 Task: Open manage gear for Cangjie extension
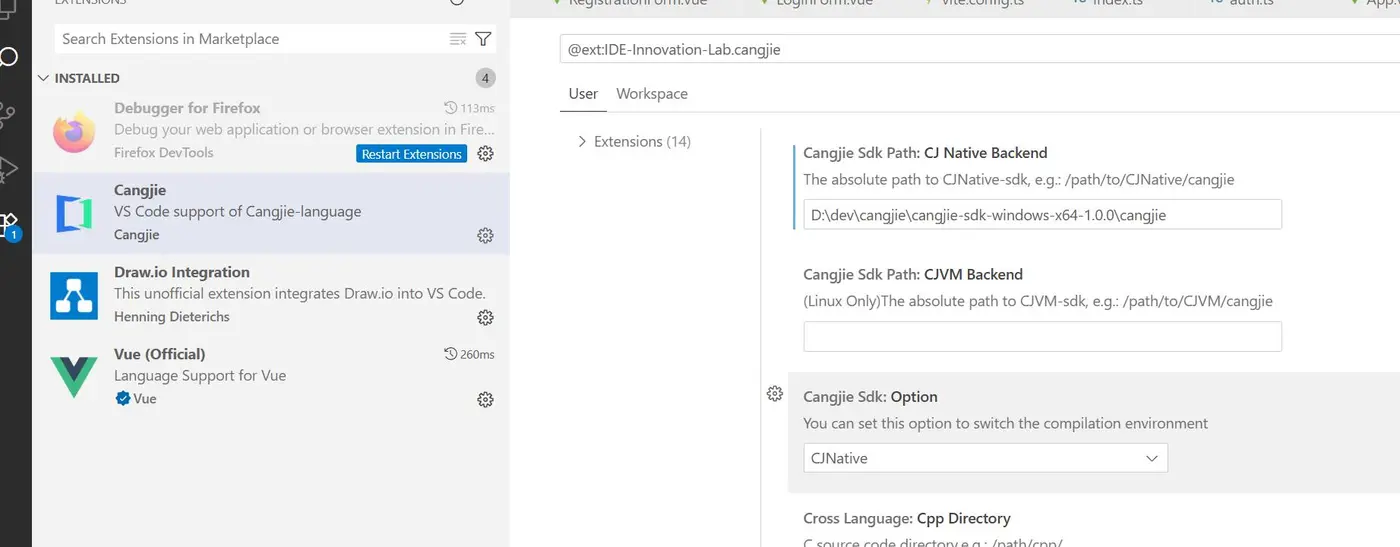[x=485, y=236]
